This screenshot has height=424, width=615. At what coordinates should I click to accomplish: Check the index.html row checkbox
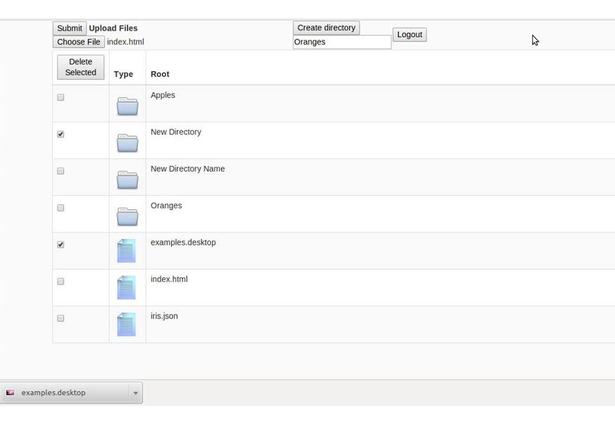click(x=60, y=282)
